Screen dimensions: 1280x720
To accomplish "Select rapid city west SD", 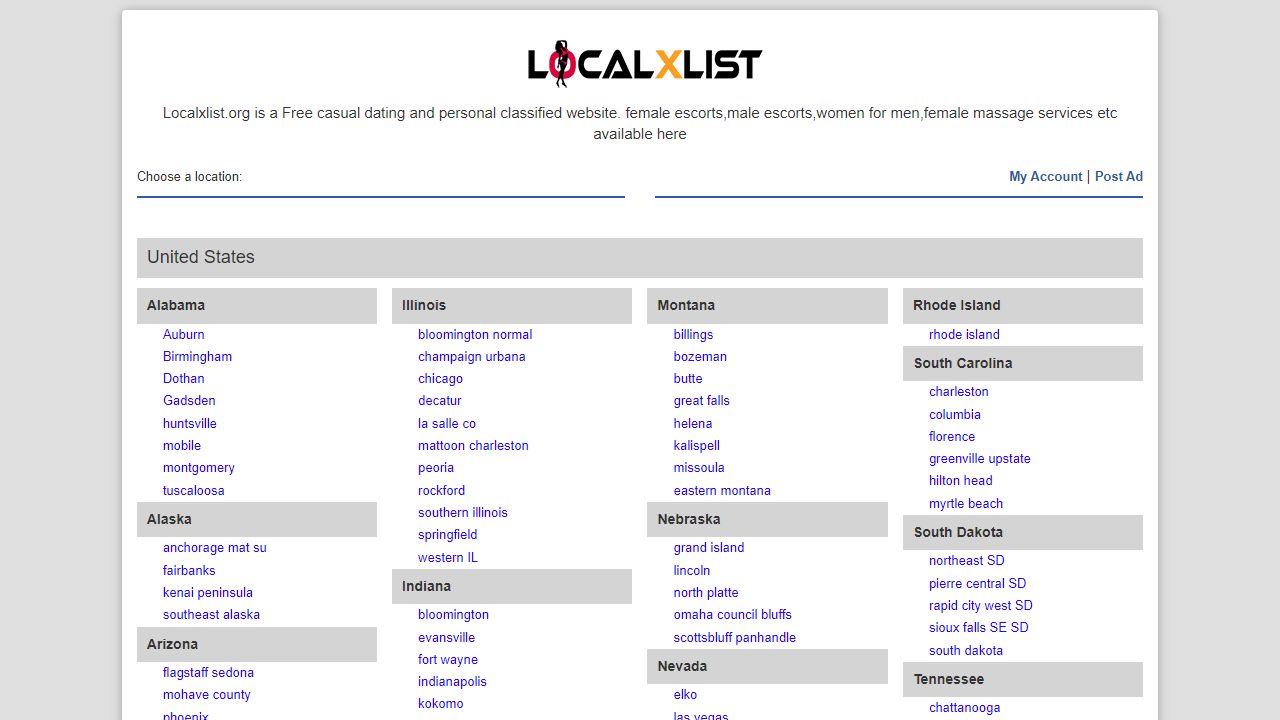I will (x=981, y=605).
